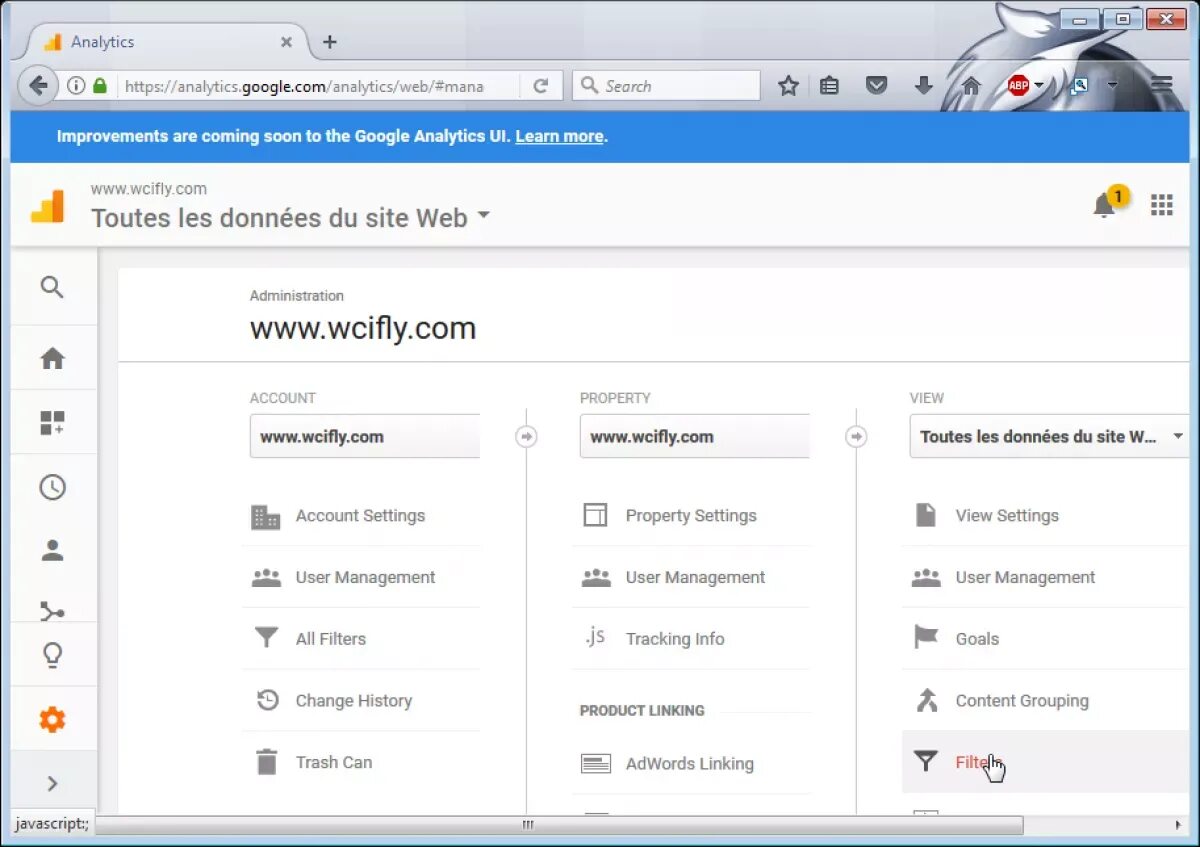1200x847 pixels.
Task: Open the Firefox hamburger menu
Action: tap(1161, 86)
